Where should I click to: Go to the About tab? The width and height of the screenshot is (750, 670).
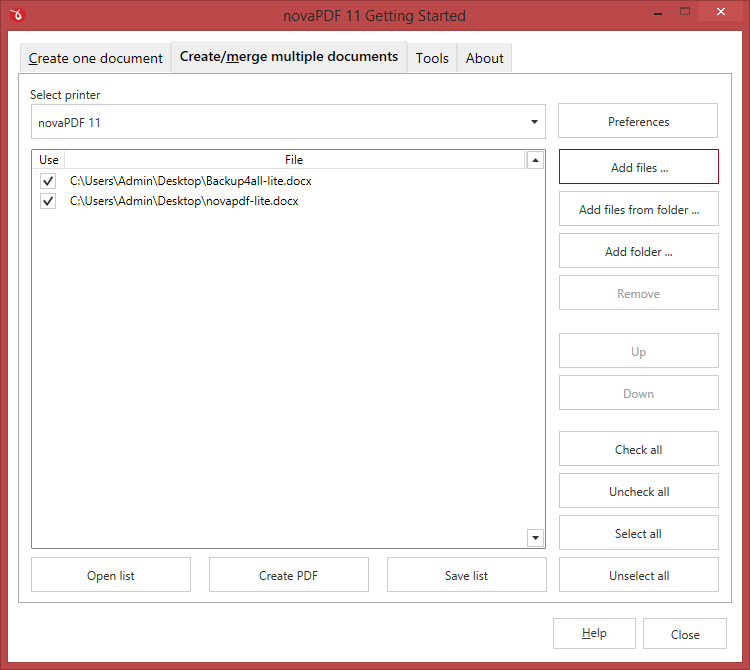click(485, 58)
